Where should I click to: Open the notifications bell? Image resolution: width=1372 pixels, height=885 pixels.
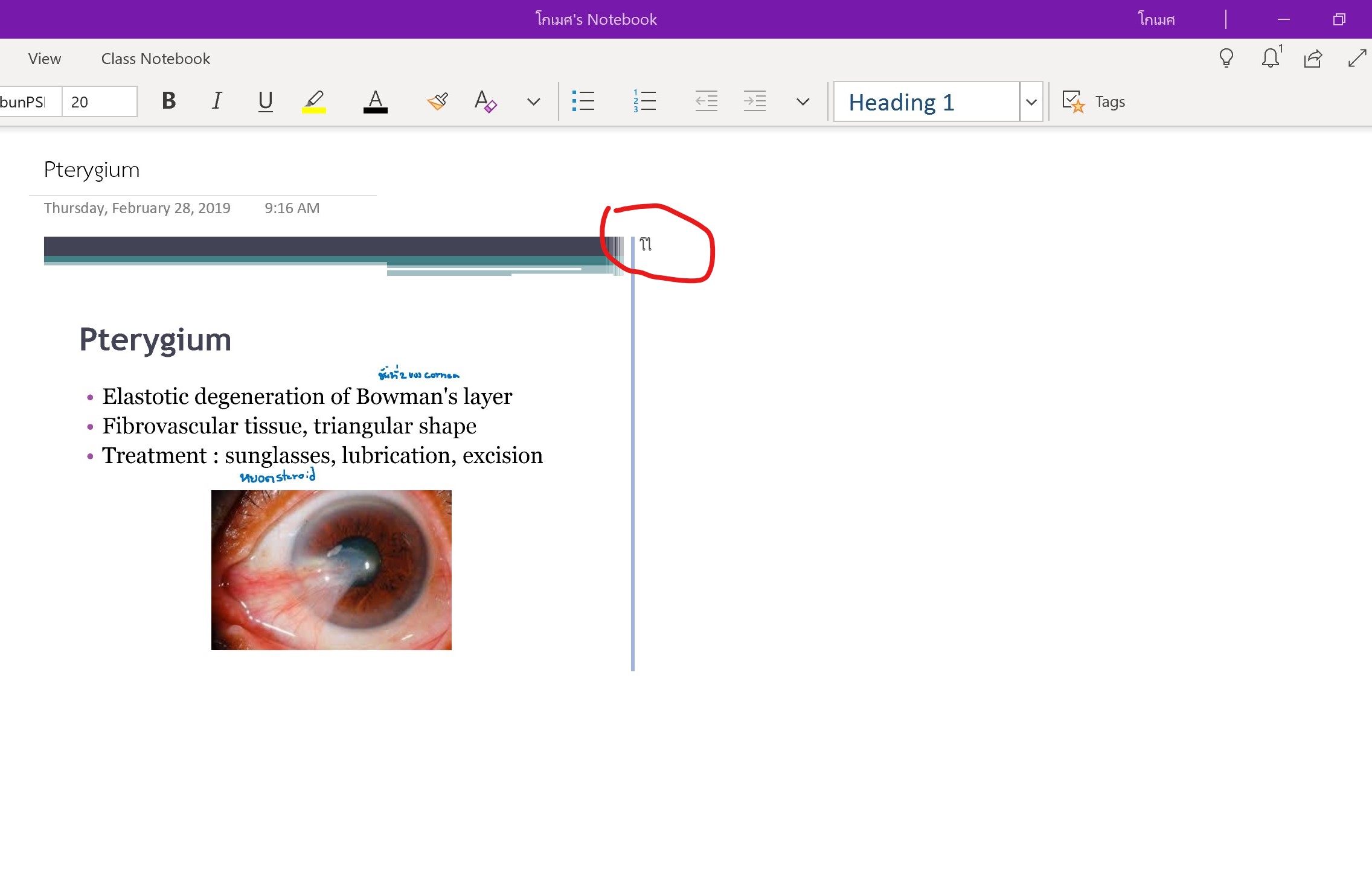click(1270, 58)
